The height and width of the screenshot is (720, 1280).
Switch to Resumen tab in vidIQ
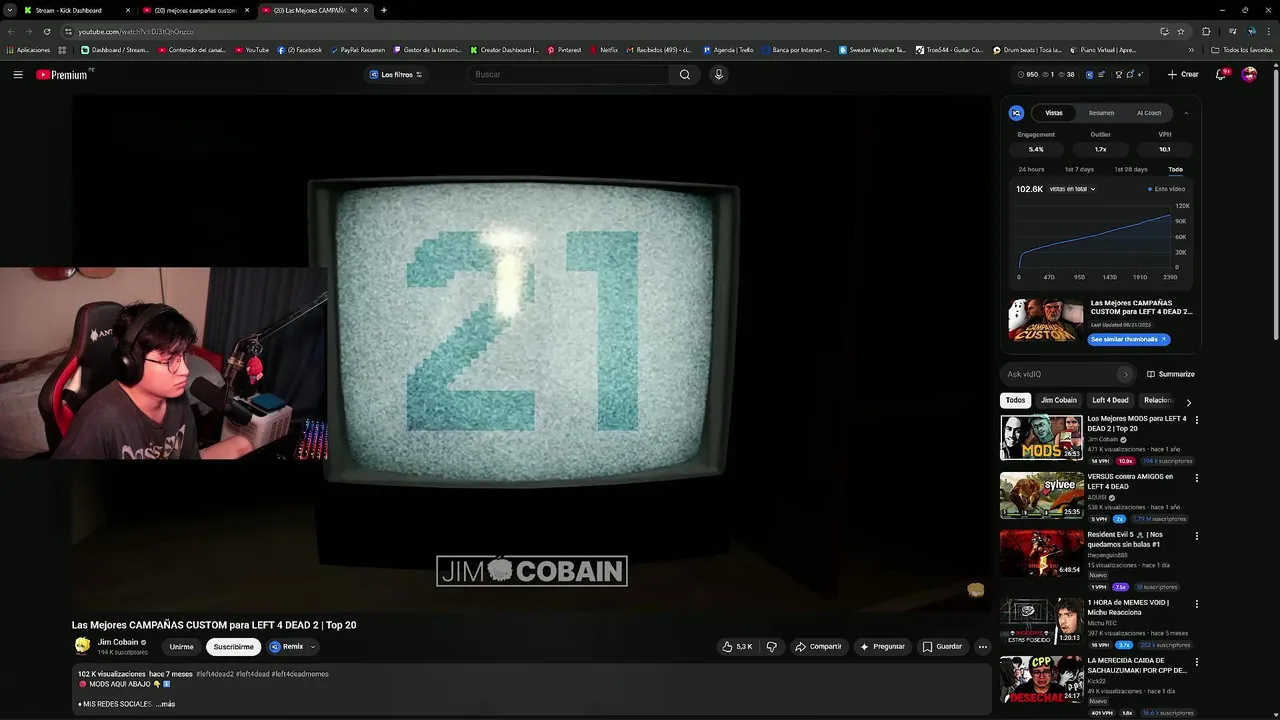pyautogui.click(x=1101, y=113)
